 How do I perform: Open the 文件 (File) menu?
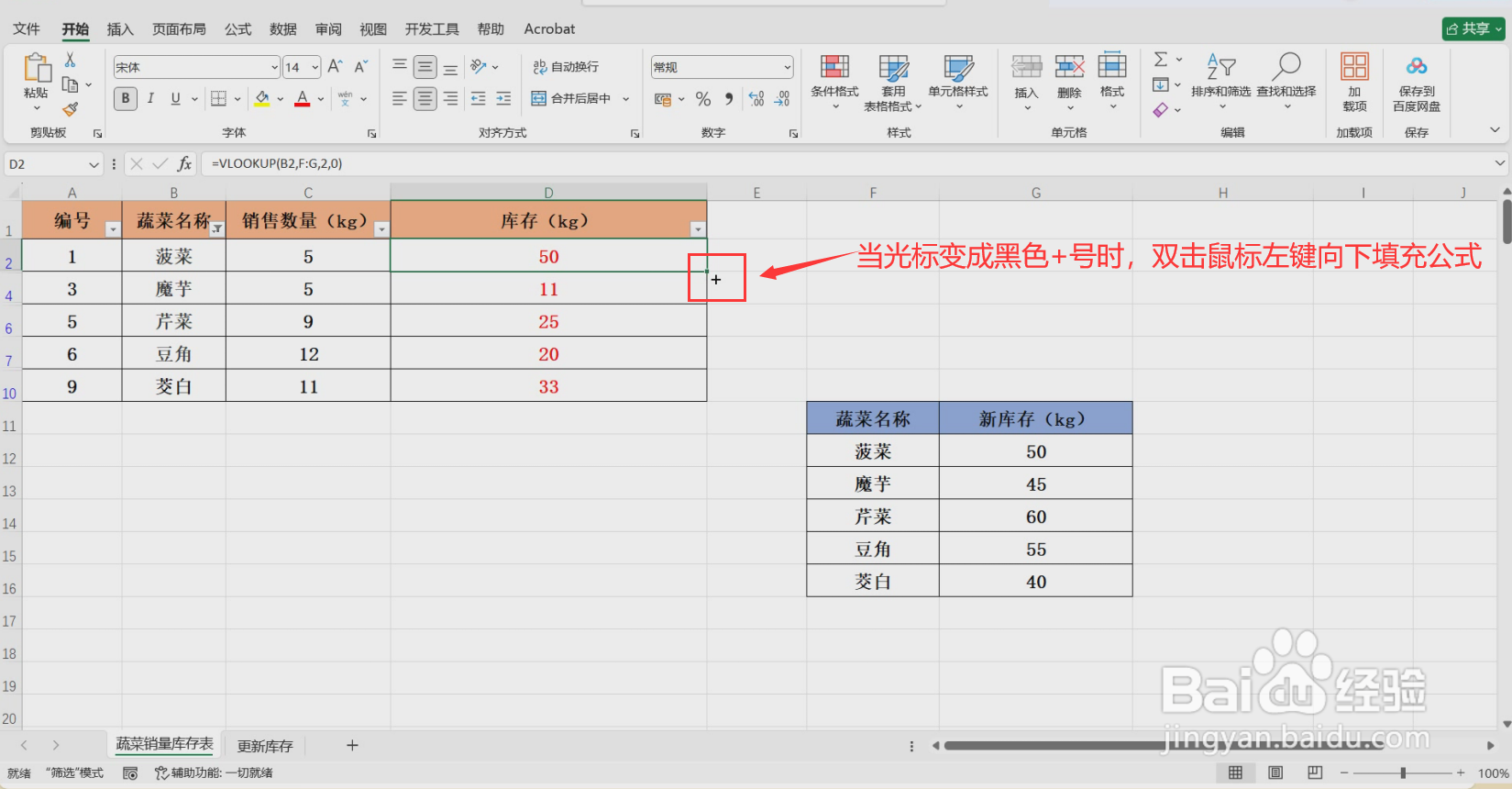click(x=27, y=29)
